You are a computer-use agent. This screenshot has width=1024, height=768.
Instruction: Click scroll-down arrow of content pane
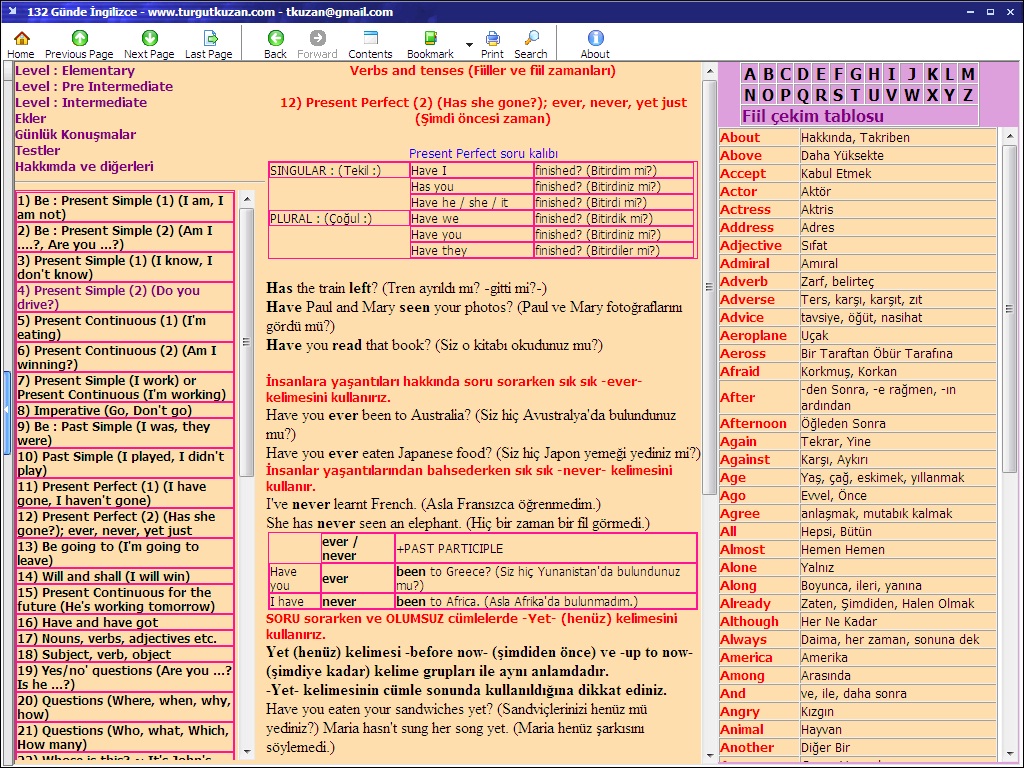click(x=710, y=756)
